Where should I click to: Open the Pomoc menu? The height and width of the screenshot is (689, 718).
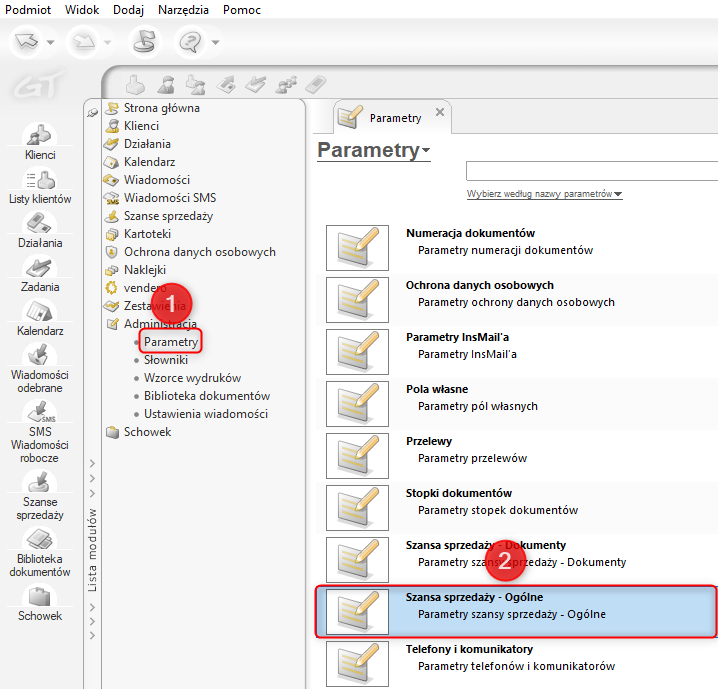point(242,10)
